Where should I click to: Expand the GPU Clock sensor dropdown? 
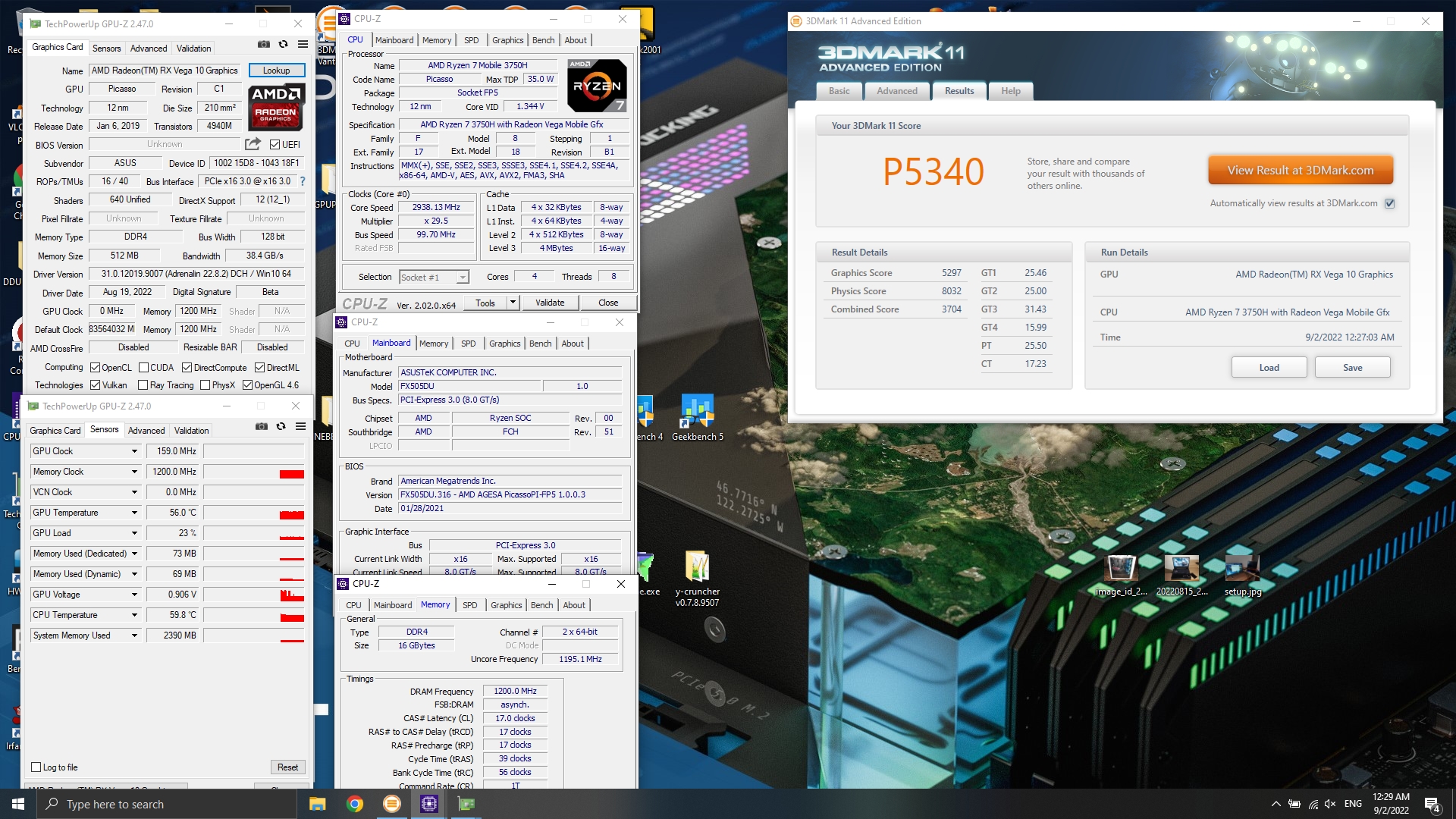point(134,451)
